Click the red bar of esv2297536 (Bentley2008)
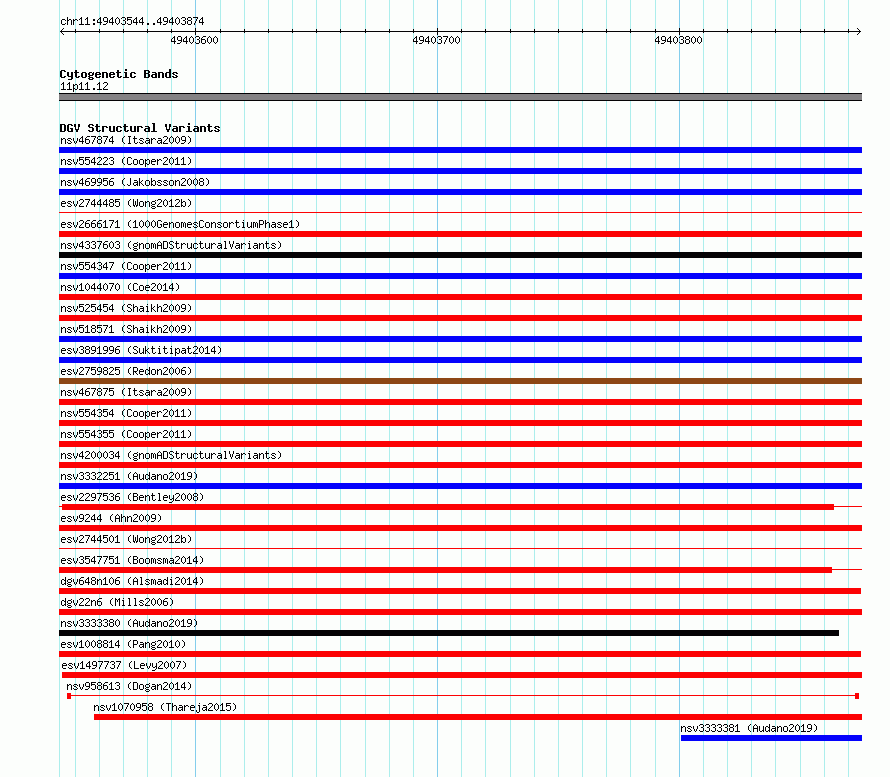890x777 pixels. tap(448, 507)
